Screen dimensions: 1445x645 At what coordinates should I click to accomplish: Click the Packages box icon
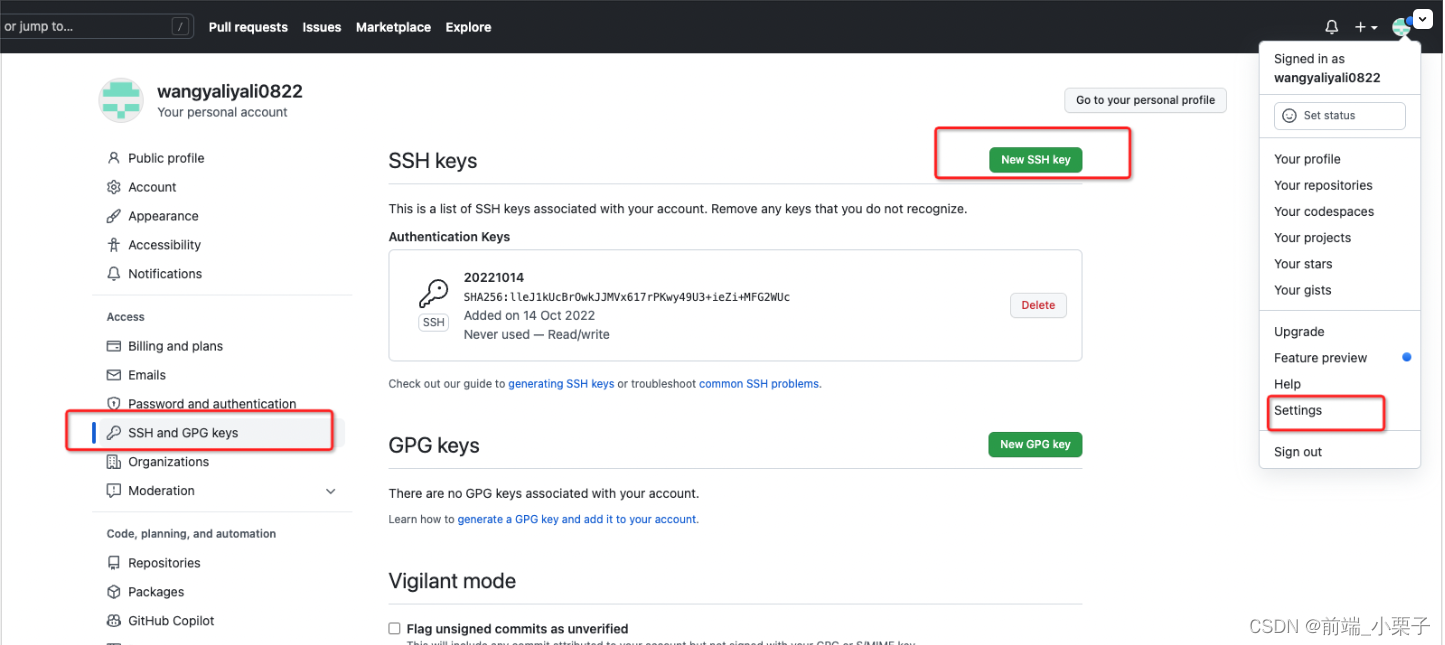point(114,592)
